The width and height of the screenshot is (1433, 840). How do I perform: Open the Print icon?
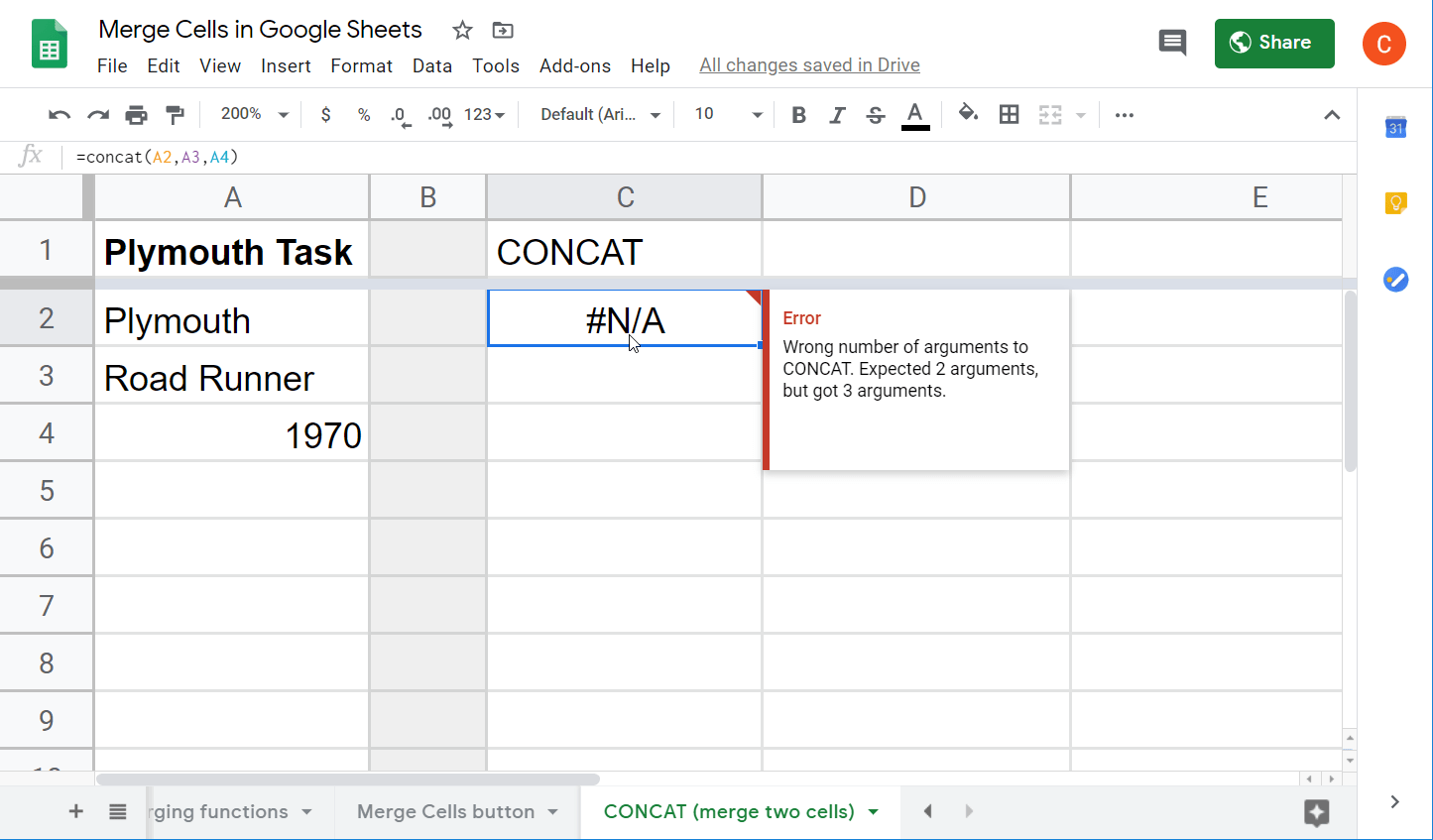pyautogui.click(x=136, y=114)
